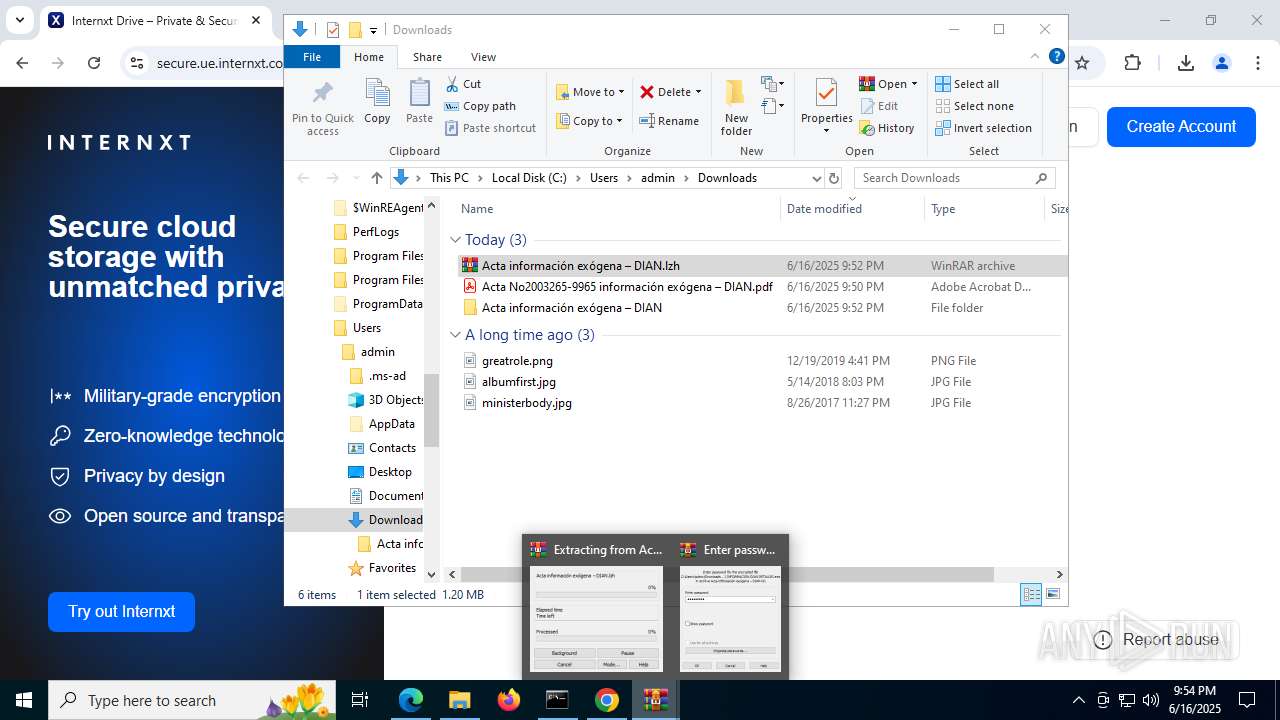Expand the Delete options arrow
The image size is (1280, 720).
(698, 92)
